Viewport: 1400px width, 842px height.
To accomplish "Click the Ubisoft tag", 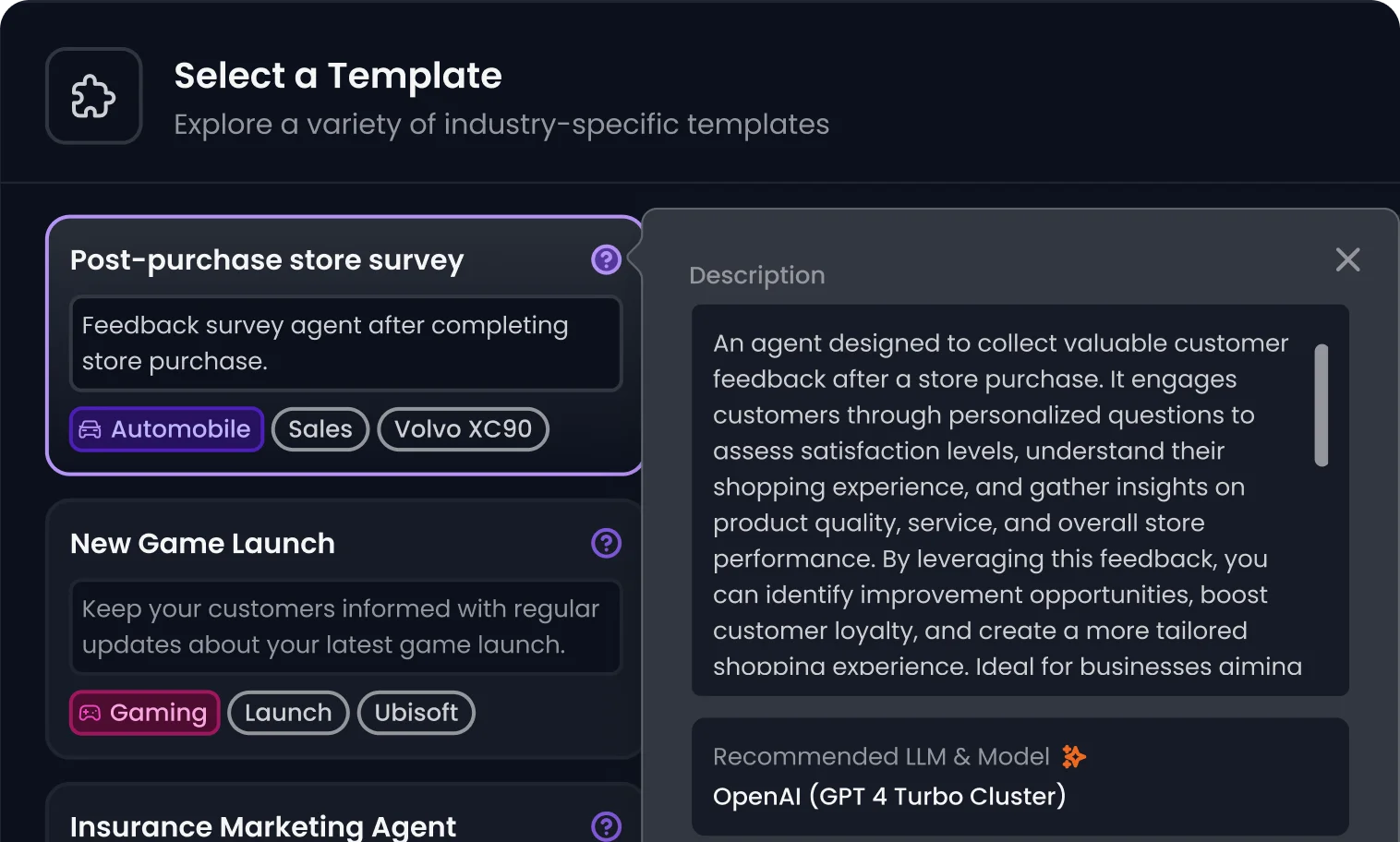I will pyautogui.click(x=416, y=713).
